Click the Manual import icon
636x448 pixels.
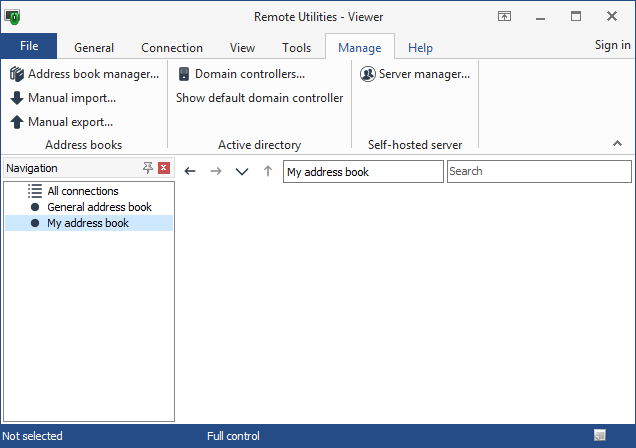coord(17,98)
